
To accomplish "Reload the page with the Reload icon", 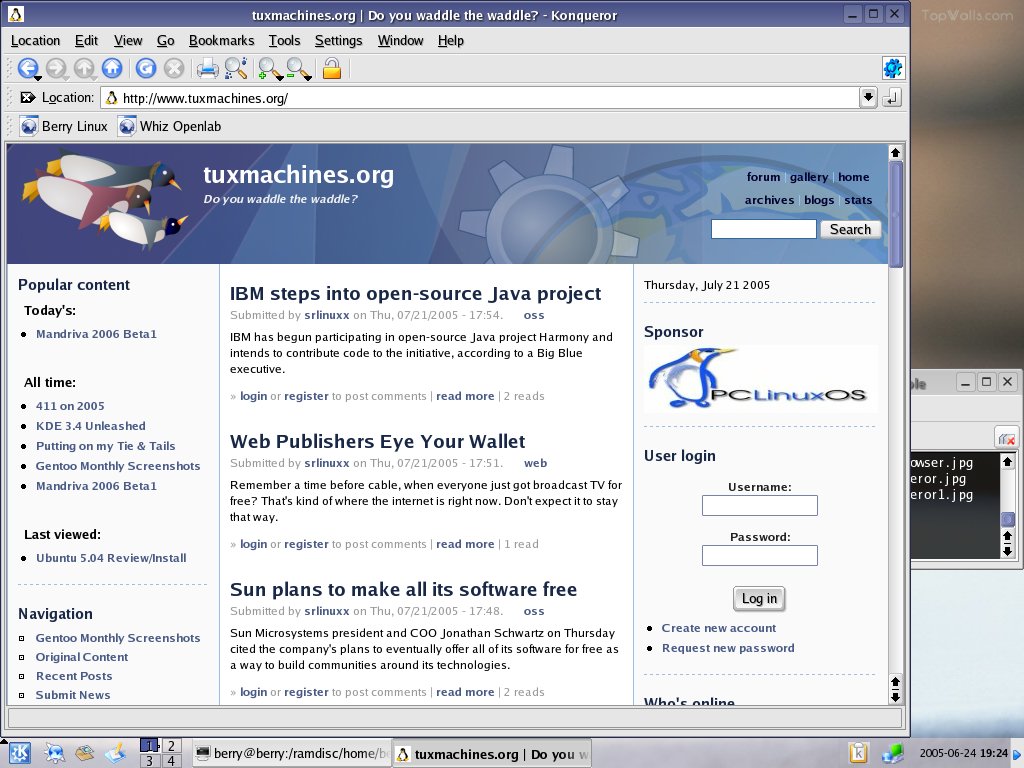I will point(146,68).
